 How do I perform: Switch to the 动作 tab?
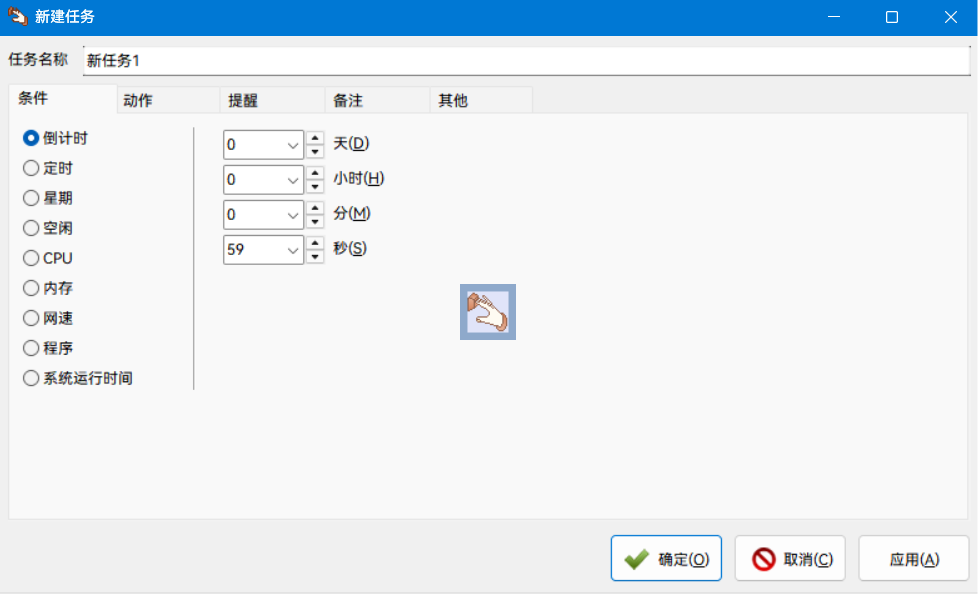pos(167,100)
